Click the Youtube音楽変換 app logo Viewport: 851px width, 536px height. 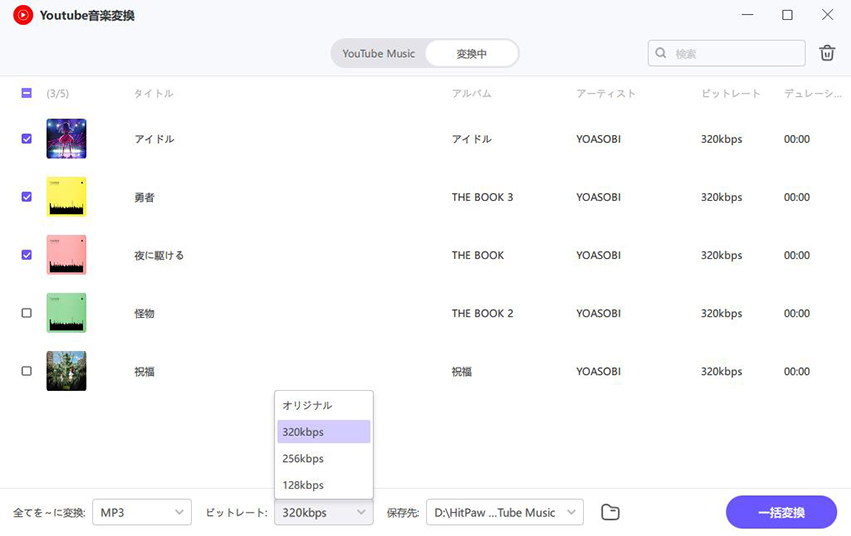point(23,15)
